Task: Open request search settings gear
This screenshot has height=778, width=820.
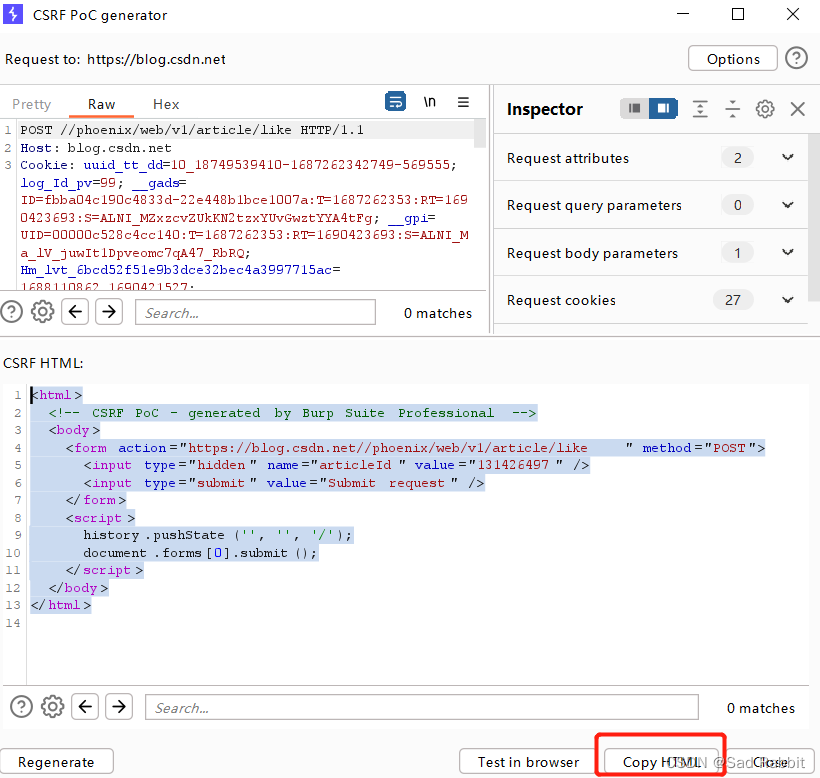Action: 42,312
